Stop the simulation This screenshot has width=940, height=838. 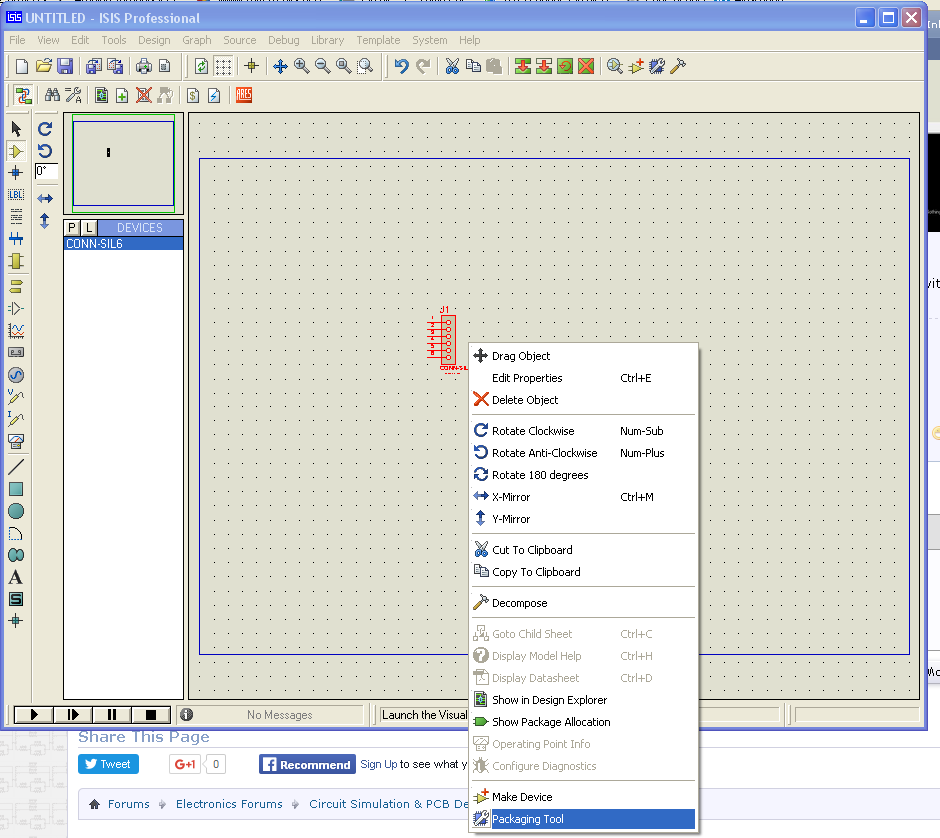(x=150, y=715)
